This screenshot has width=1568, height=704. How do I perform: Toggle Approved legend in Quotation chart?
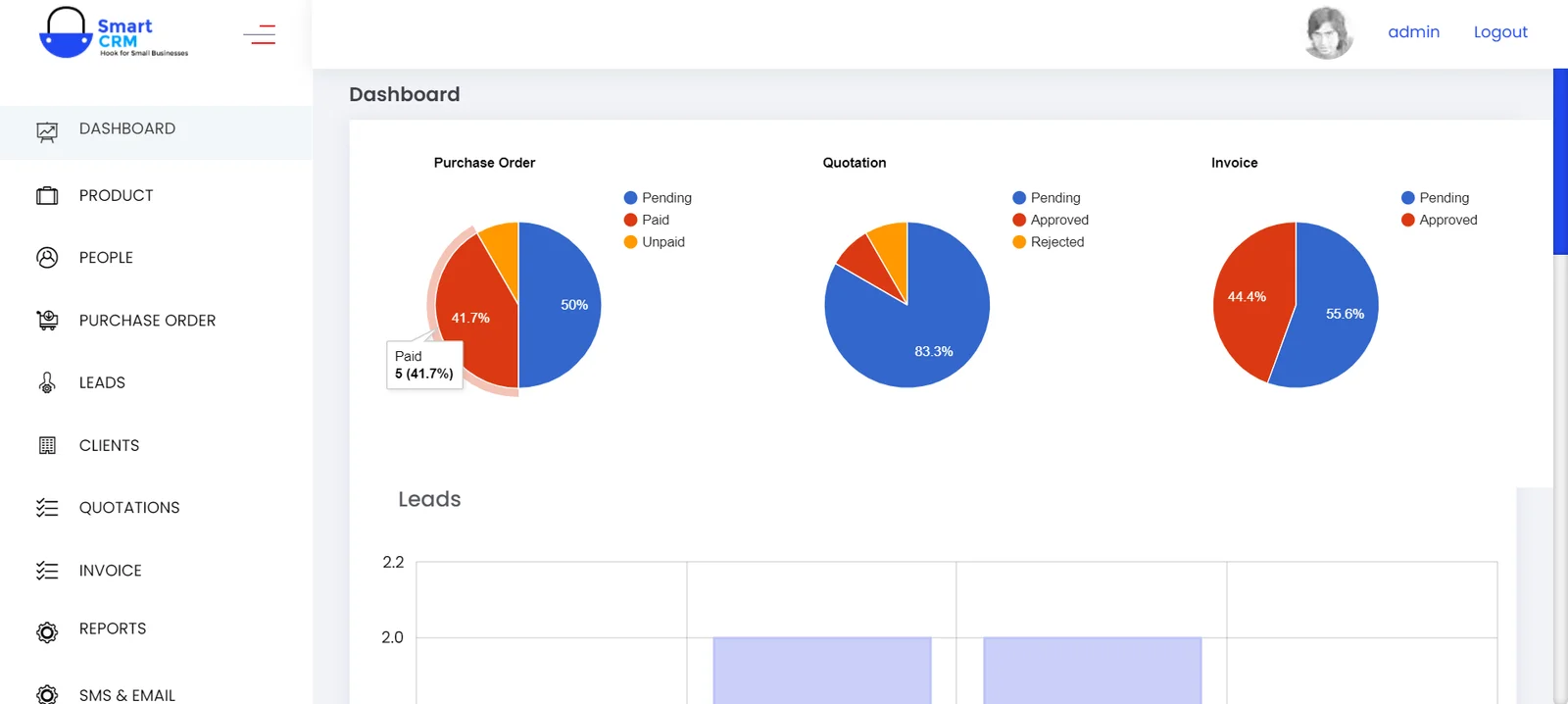[x=1051, y=220]
